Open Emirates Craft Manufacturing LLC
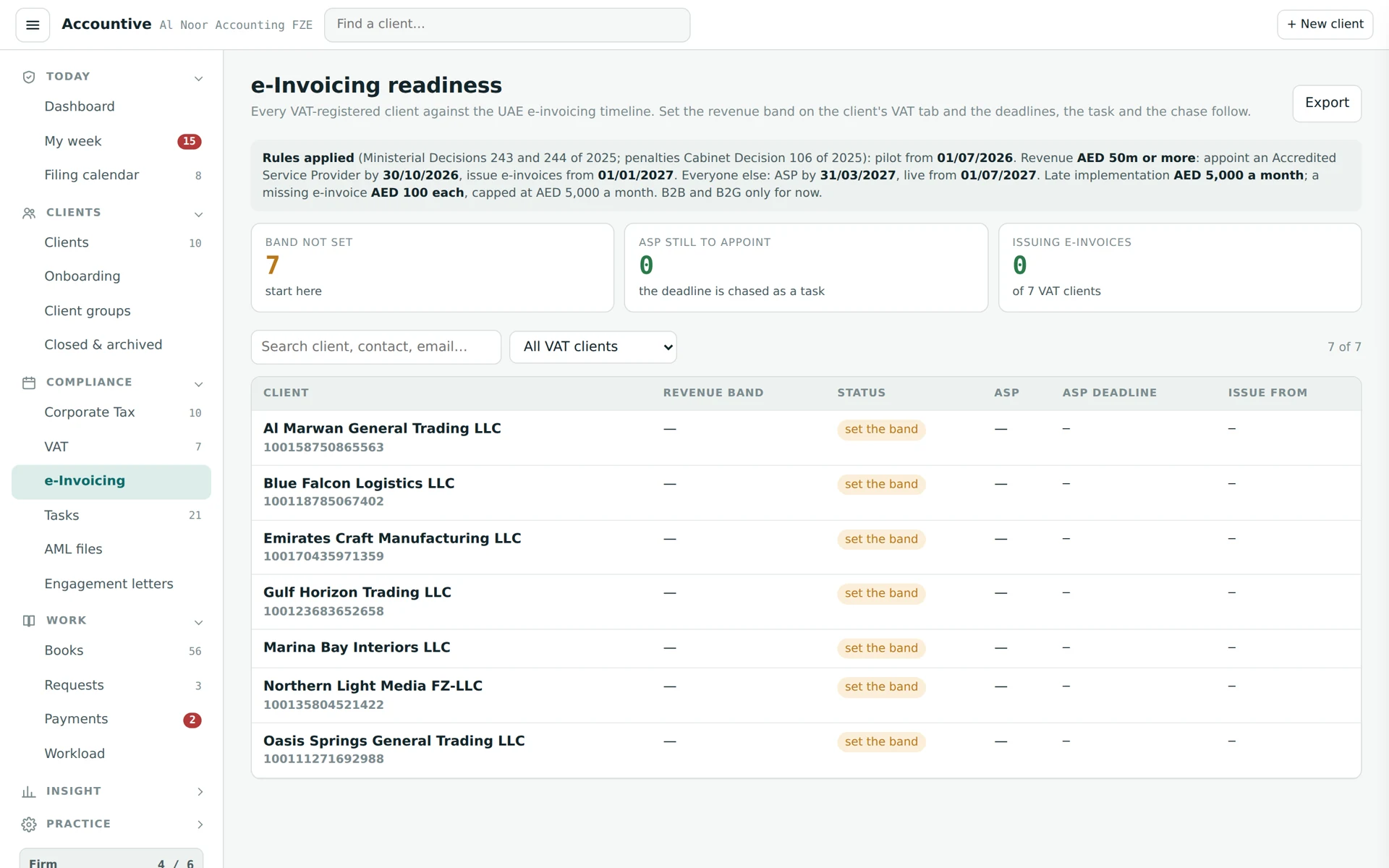 pyautogui.click(x=392, y=539)
